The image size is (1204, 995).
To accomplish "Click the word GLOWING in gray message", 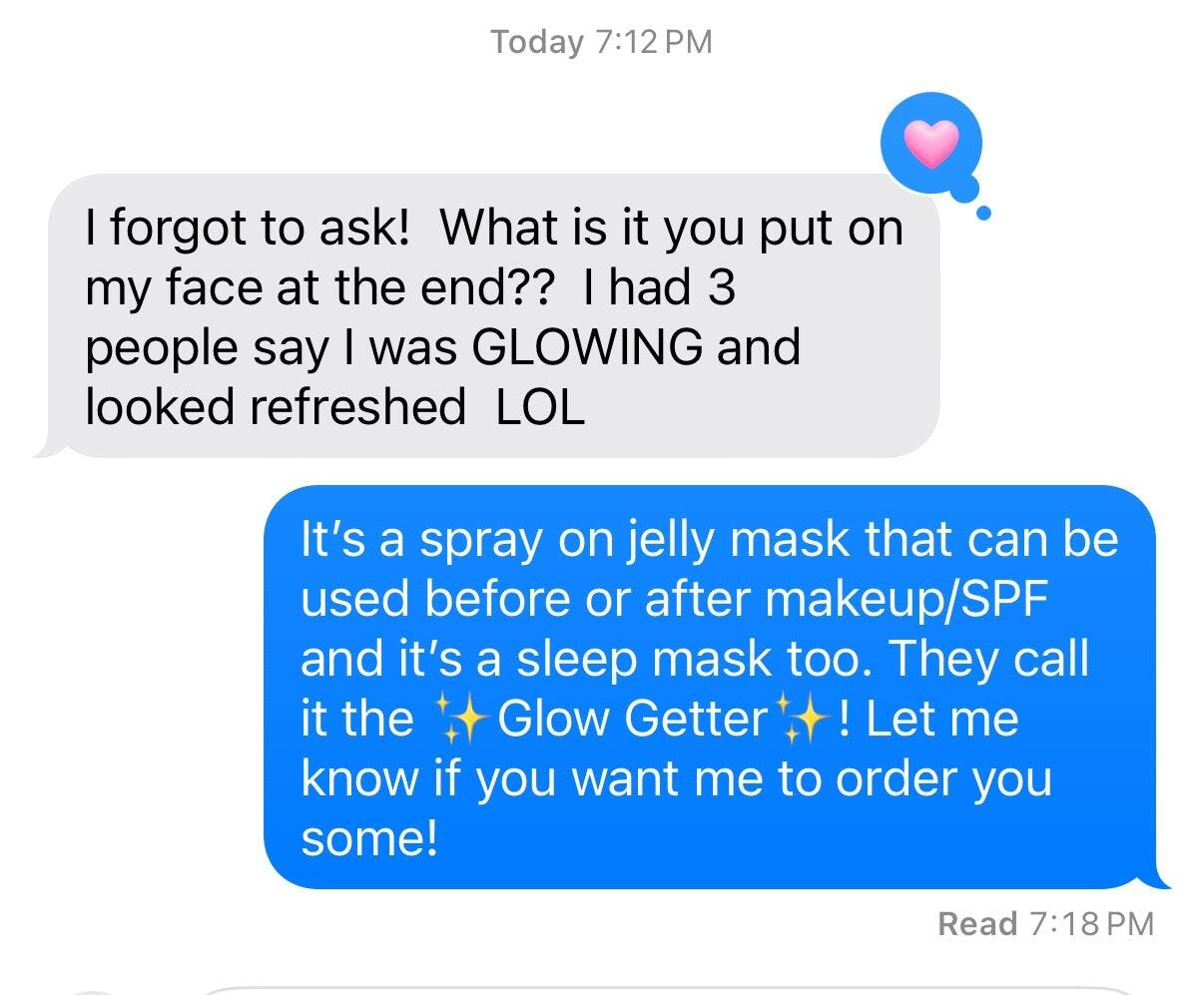I will tap(587, 347).
